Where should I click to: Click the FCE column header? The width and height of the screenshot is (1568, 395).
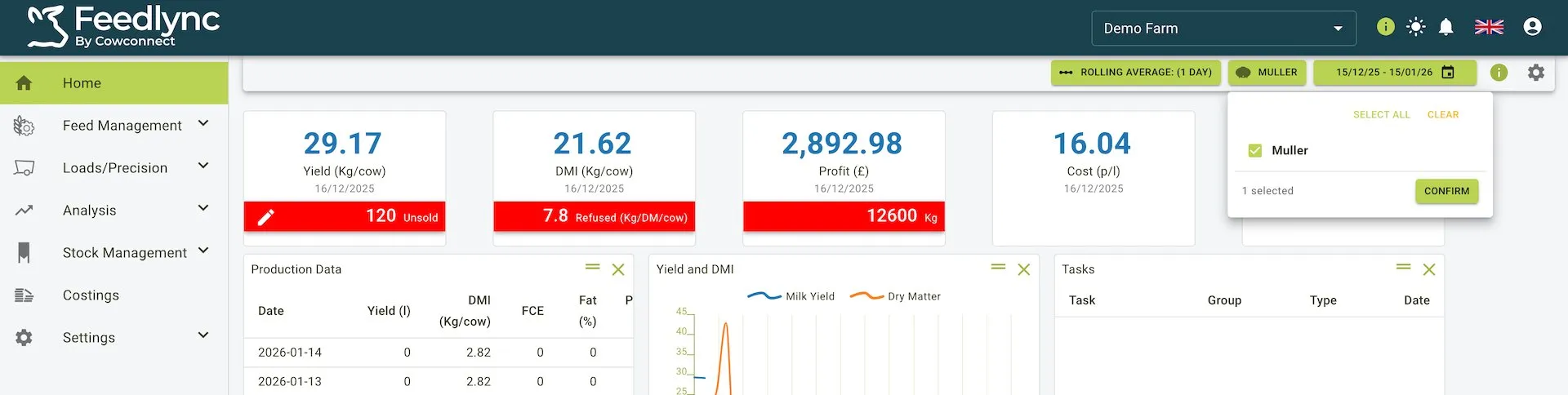click(x=532, y=311)
